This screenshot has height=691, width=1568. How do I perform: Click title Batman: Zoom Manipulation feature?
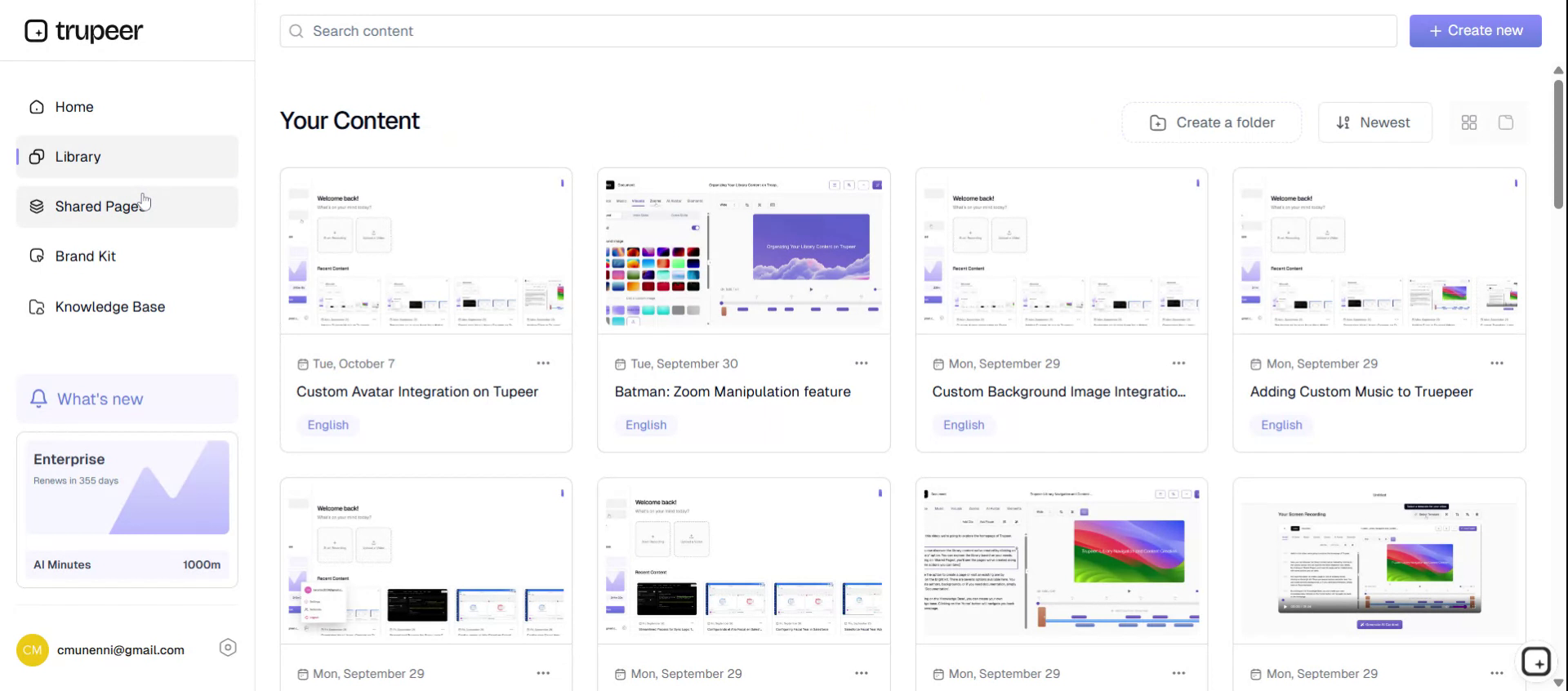coord(733,392)
